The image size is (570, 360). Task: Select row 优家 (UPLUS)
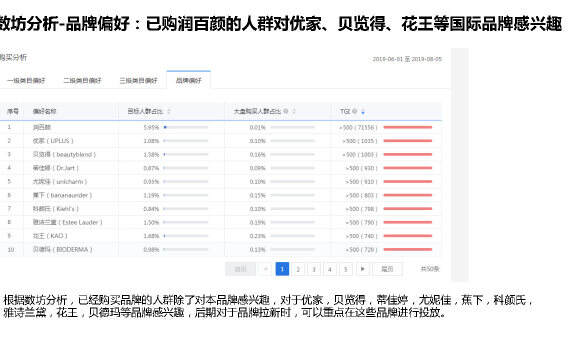pos(220,141)
